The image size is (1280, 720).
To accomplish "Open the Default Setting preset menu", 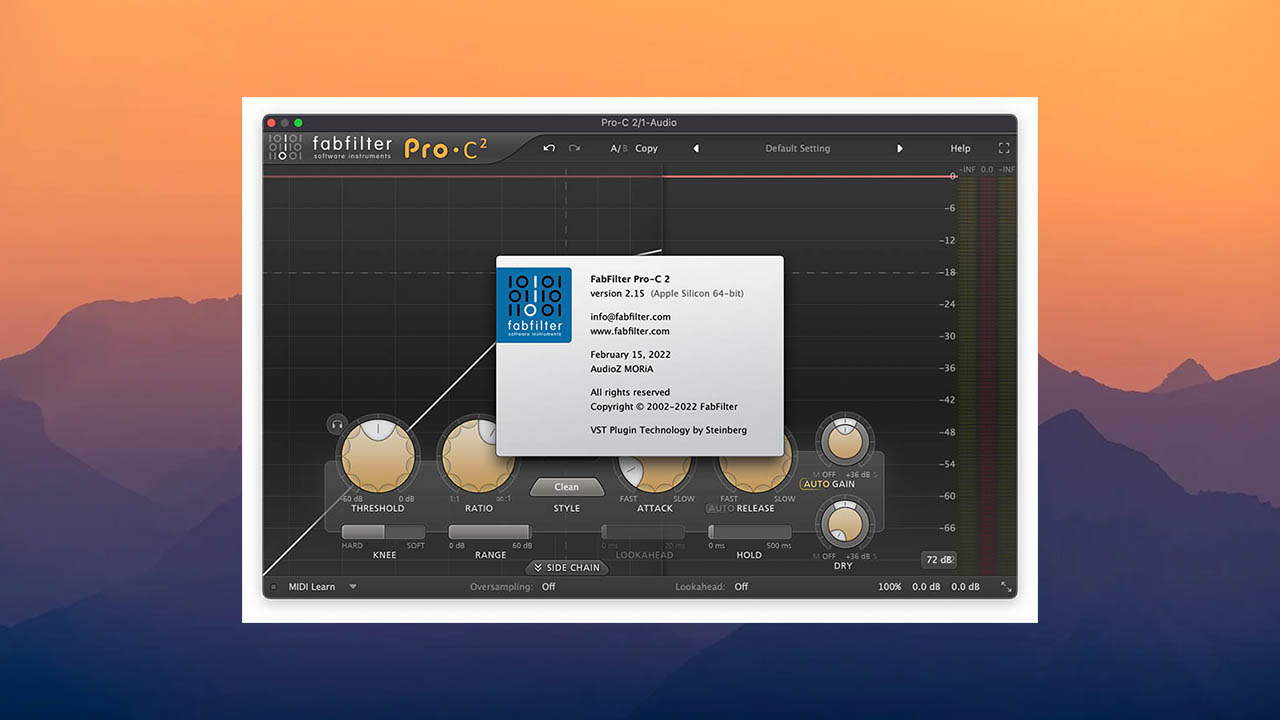I will tap(797, 148).
